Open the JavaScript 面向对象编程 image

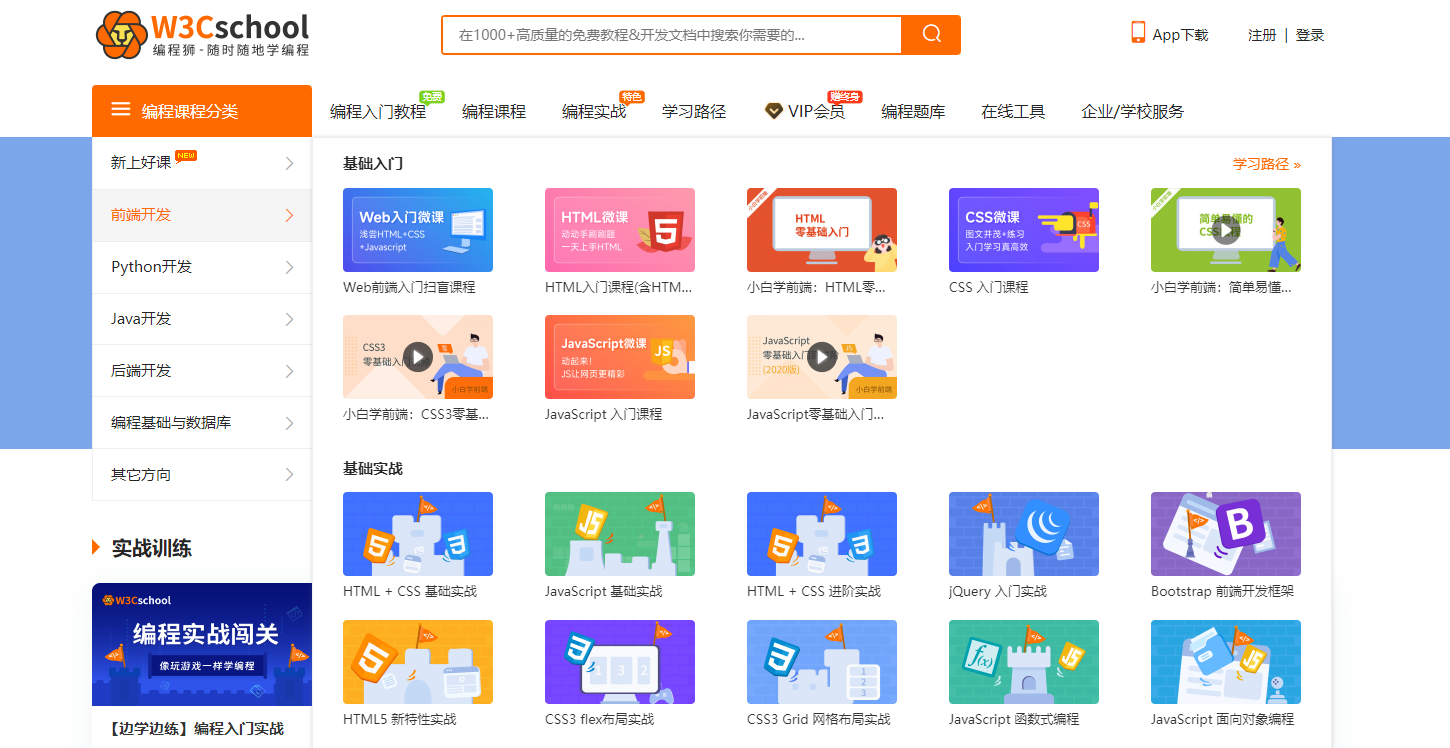click(x=1226, y=662)
